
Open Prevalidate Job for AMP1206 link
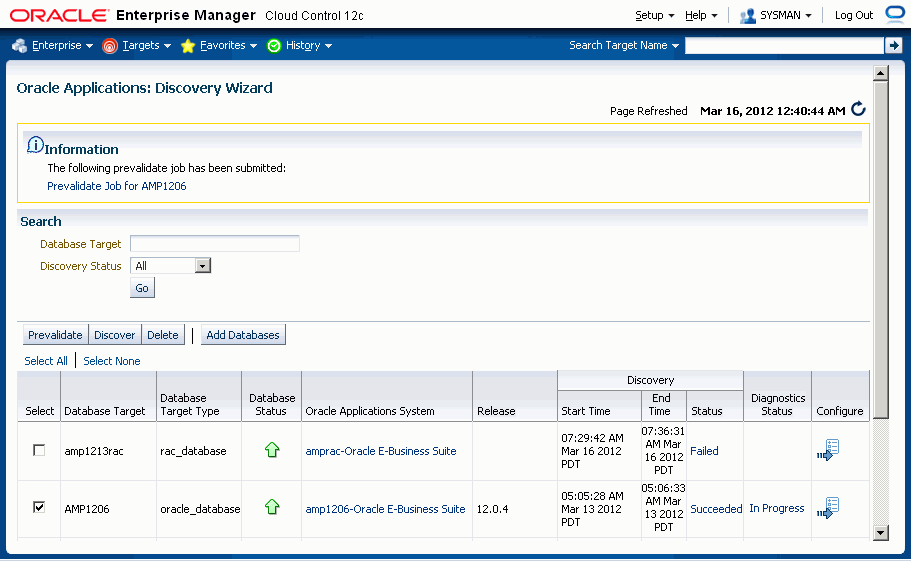tap(117, 186)
